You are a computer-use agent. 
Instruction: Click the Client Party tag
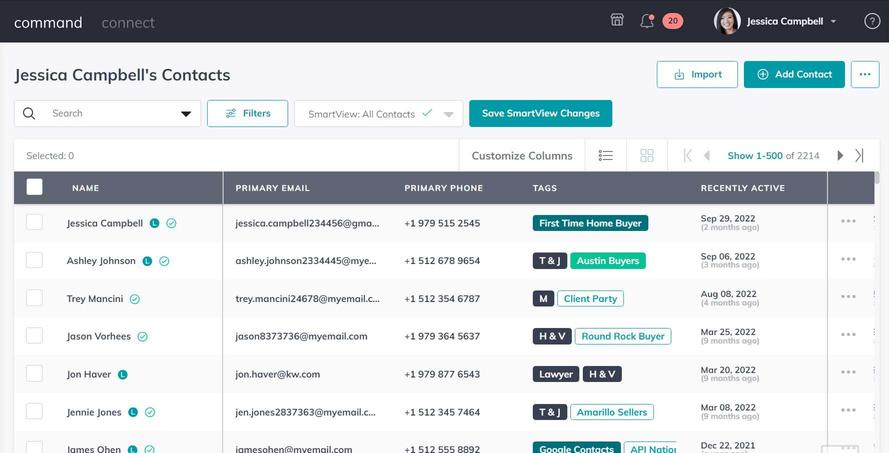click(x=590, y=299)
